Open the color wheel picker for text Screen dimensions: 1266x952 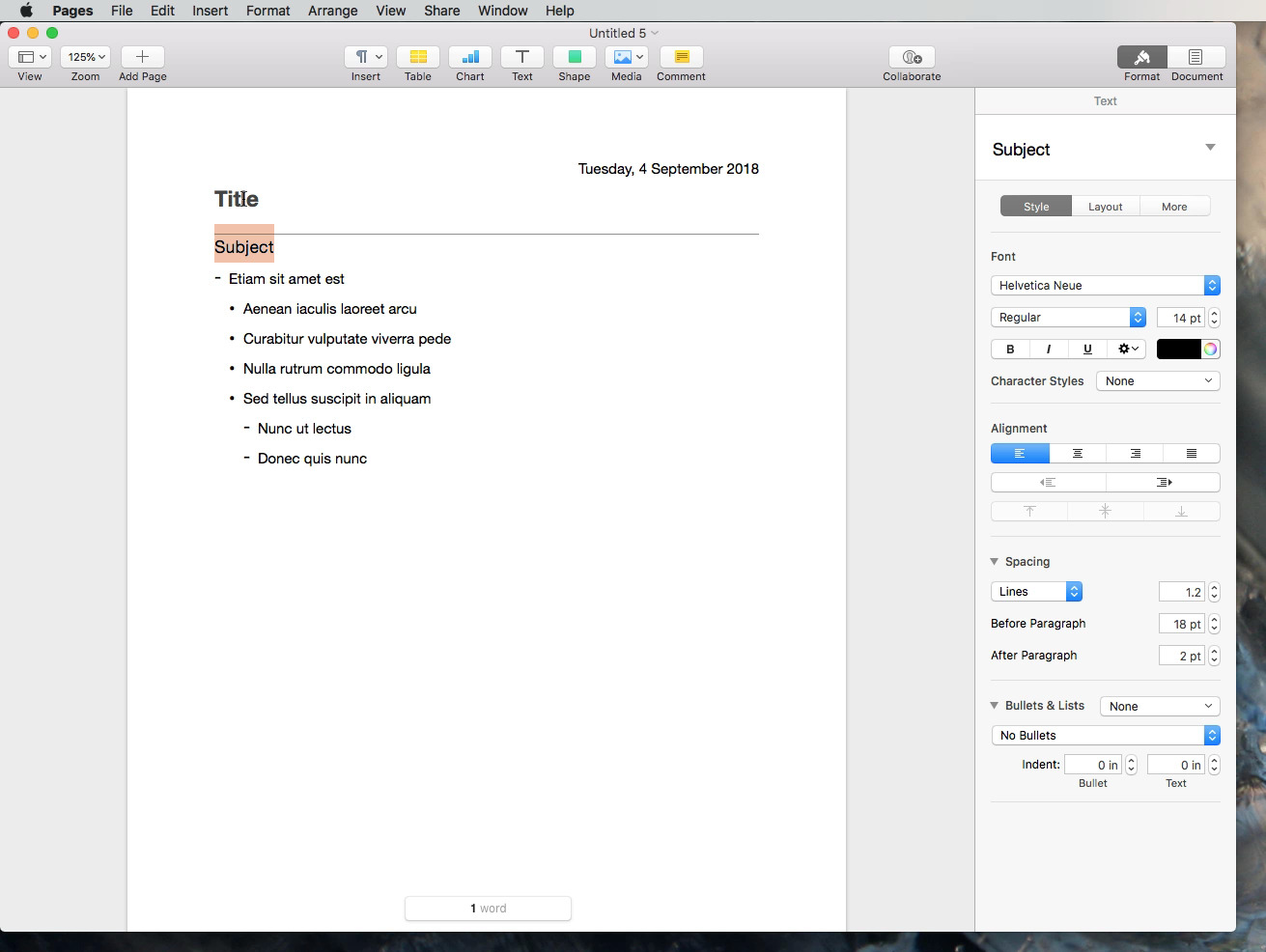1210,350
